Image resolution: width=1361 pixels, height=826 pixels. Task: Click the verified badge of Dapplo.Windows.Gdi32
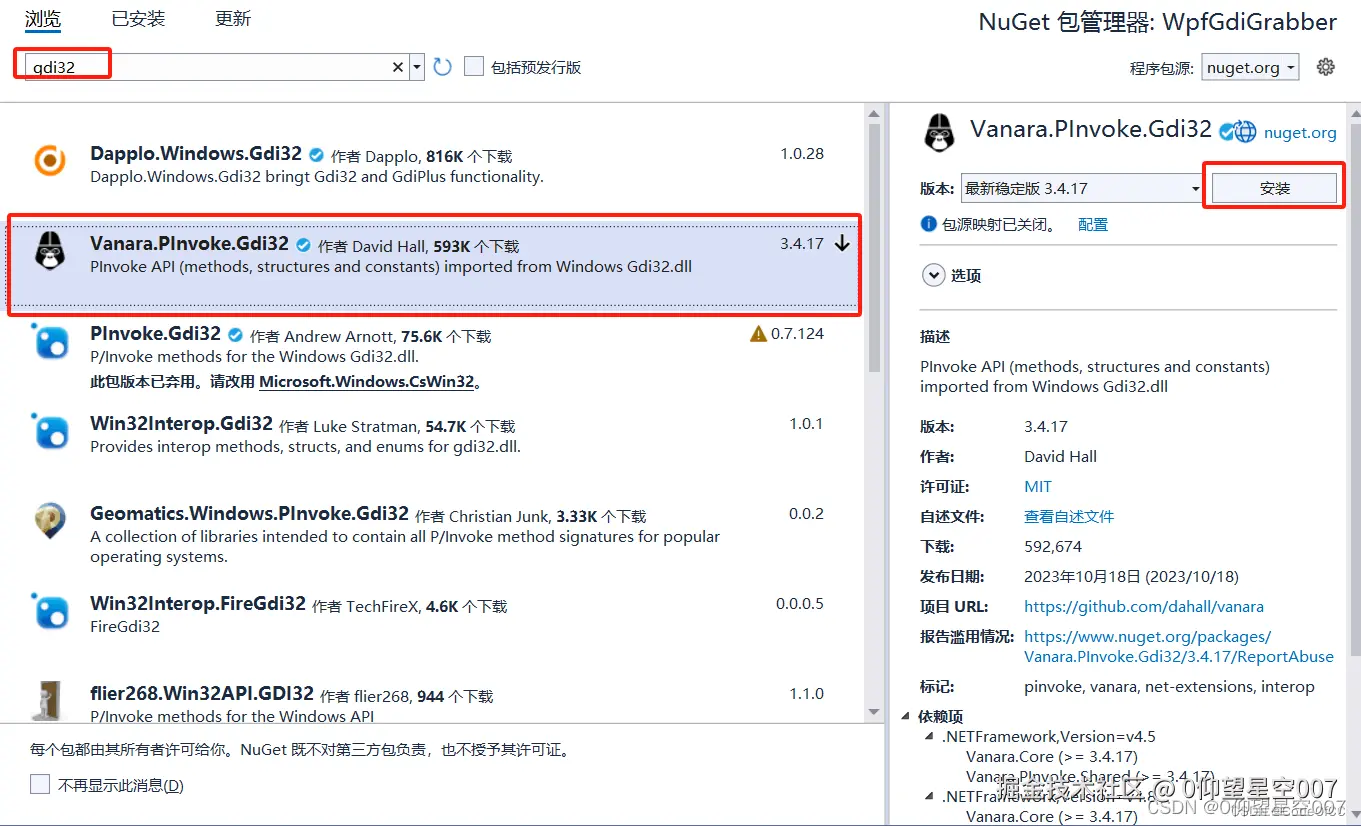[x=316, y=155]
